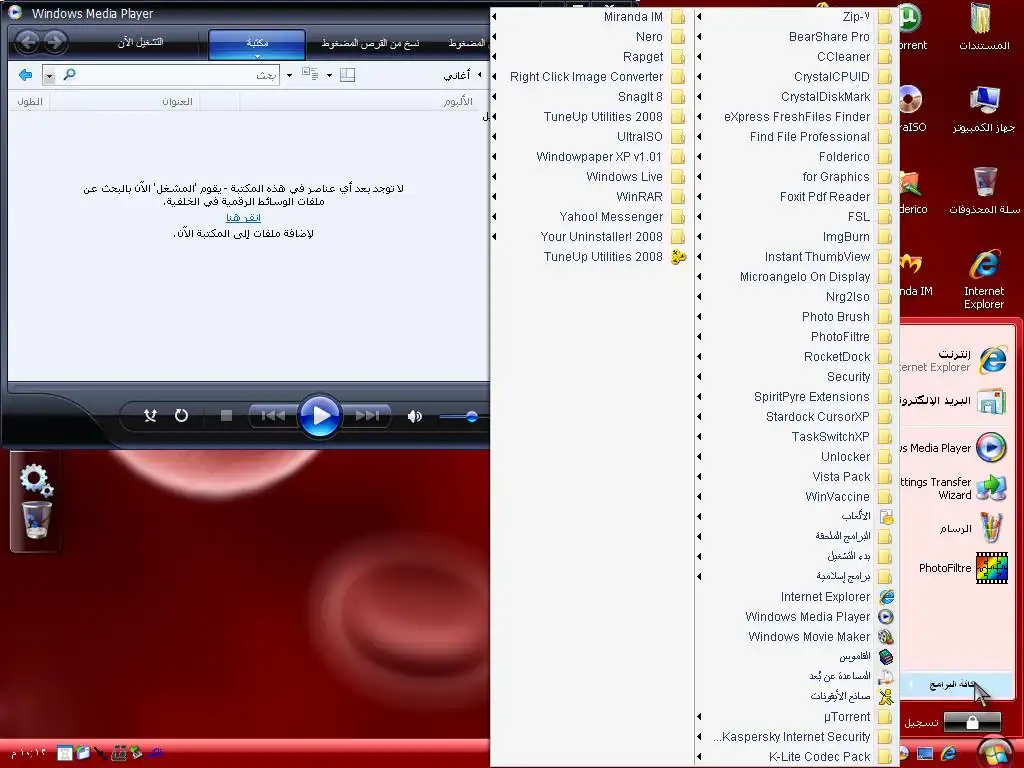Image resolution: width=1024 pixels, height=768 pixels.
Task: Click the العنوان column header
Action: point(177,102)
